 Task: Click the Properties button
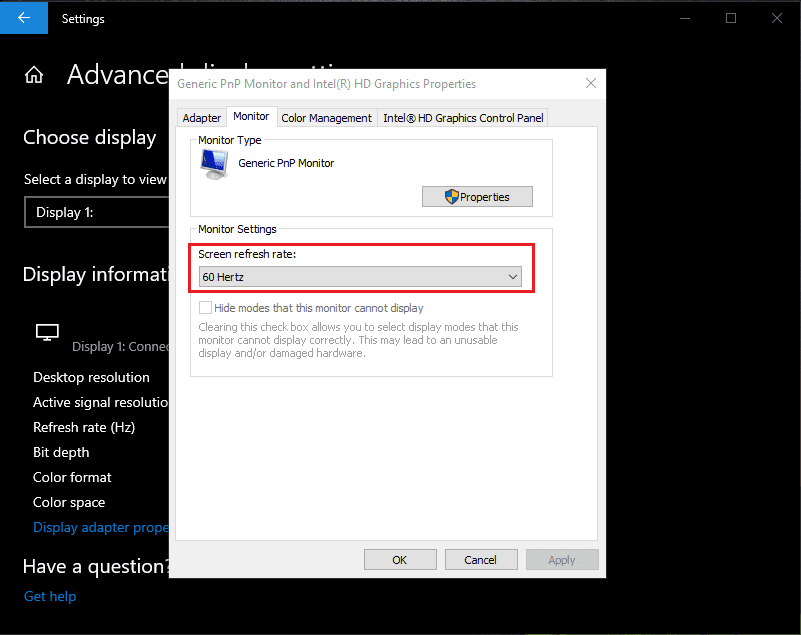477,196
